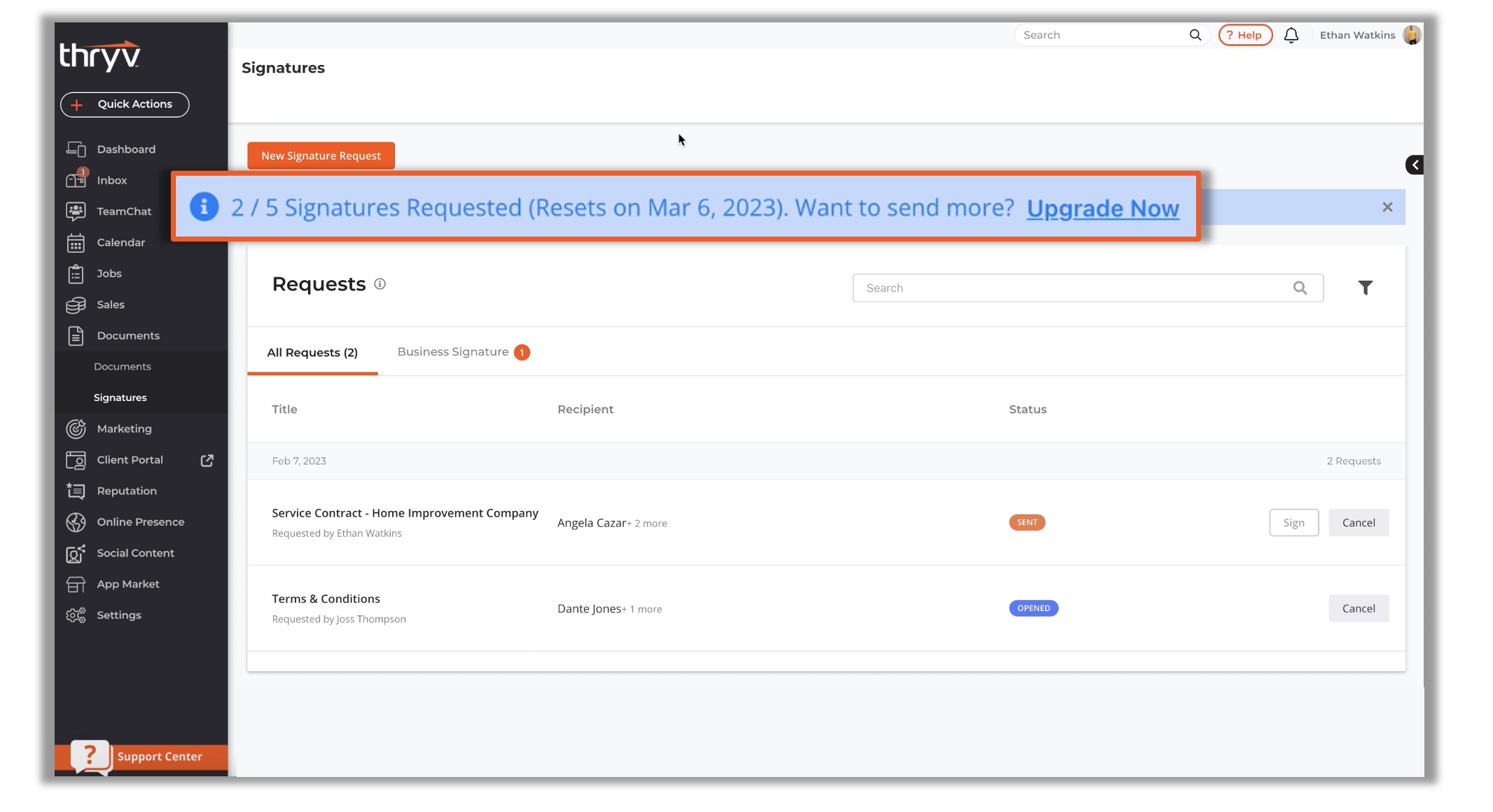This screenshot has width=1493, height=812.
Task: Collapse the side panel chevron arrow
Action: click(x=1415, y=165)
